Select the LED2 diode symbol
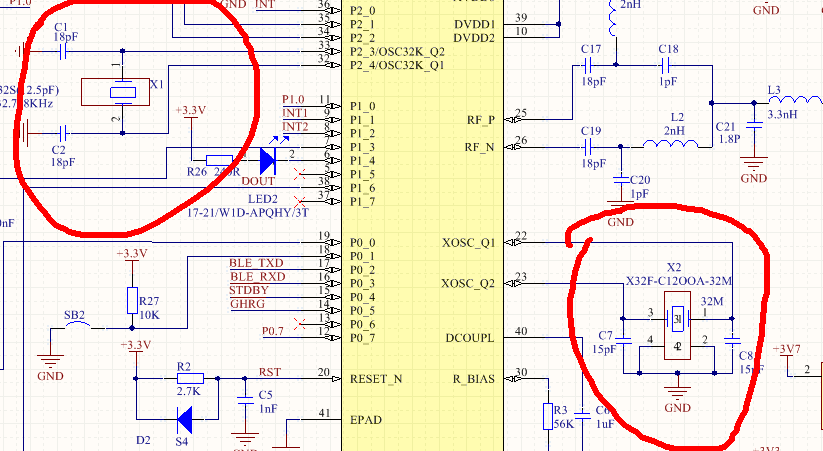Image resolution: width=823 pixels, height=451 pixels. (x=268, y=160)
